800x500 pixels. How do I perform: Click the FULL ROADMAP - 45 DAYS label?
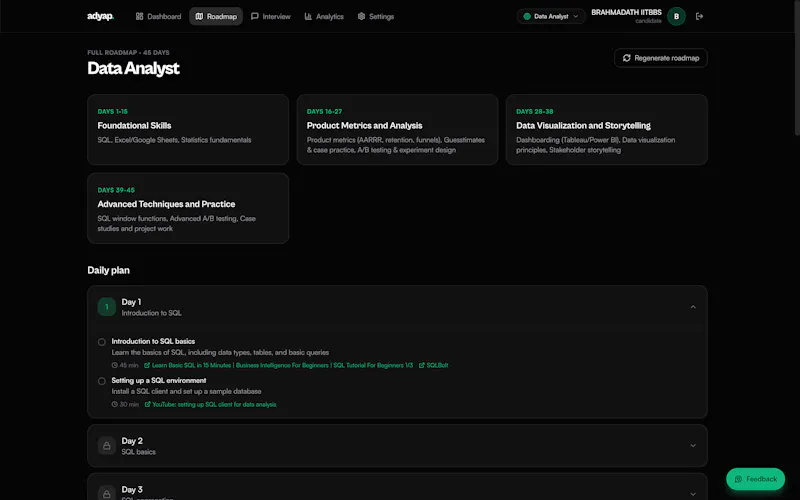click(x=129, y=53)
